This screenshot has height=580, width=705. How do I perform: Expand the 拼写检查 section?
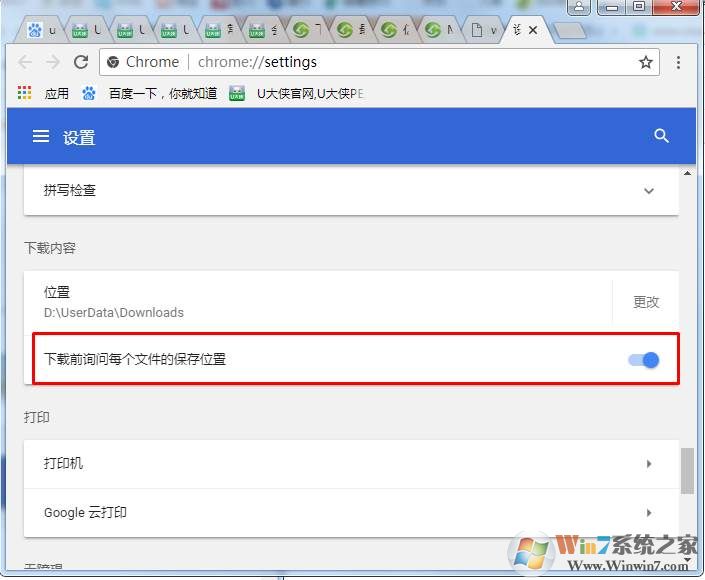pos(648,191)
